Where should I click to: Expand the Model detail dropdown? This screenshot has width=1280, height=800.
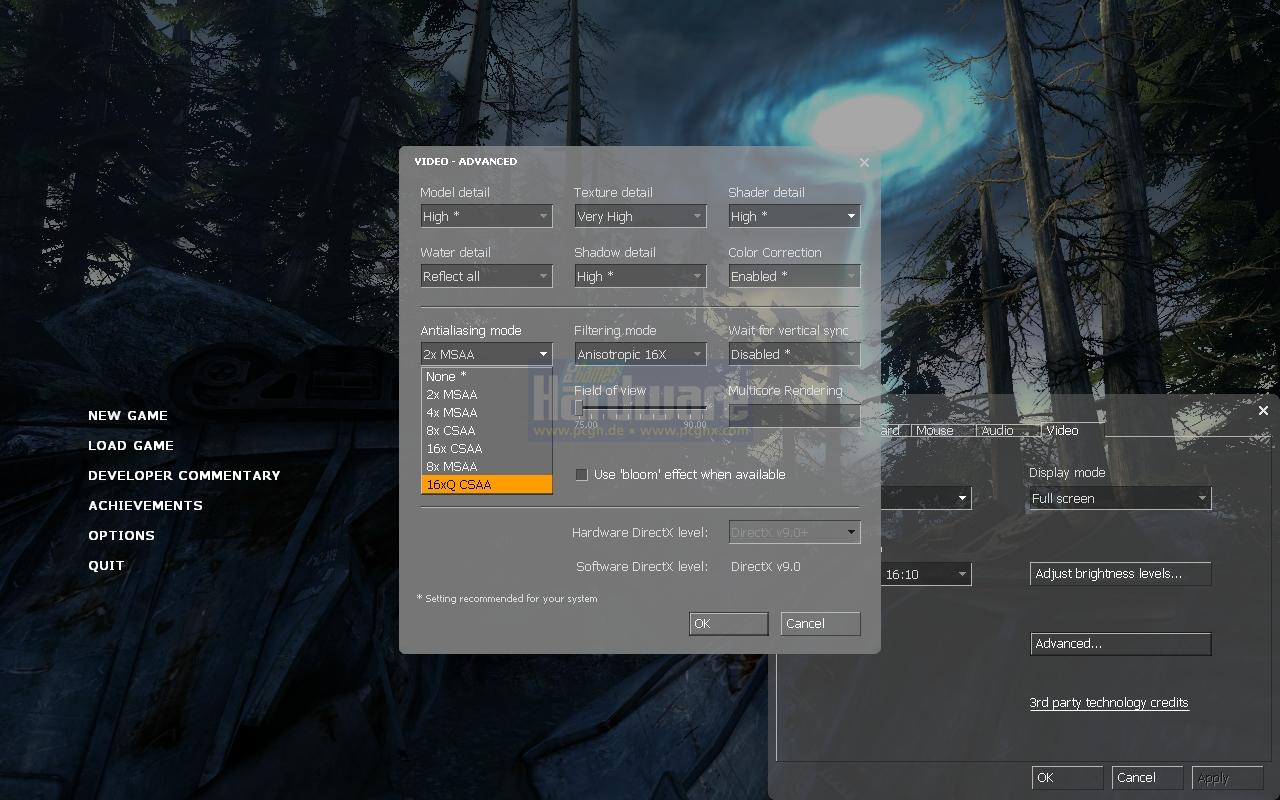486,216
